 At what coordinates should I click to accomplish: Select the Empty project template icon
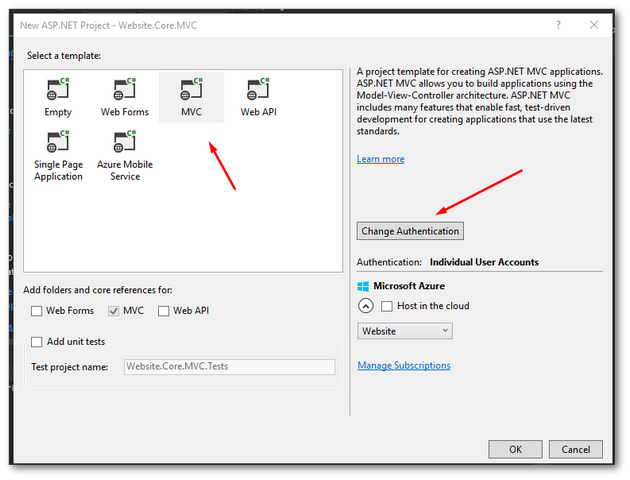pos(58,91)
